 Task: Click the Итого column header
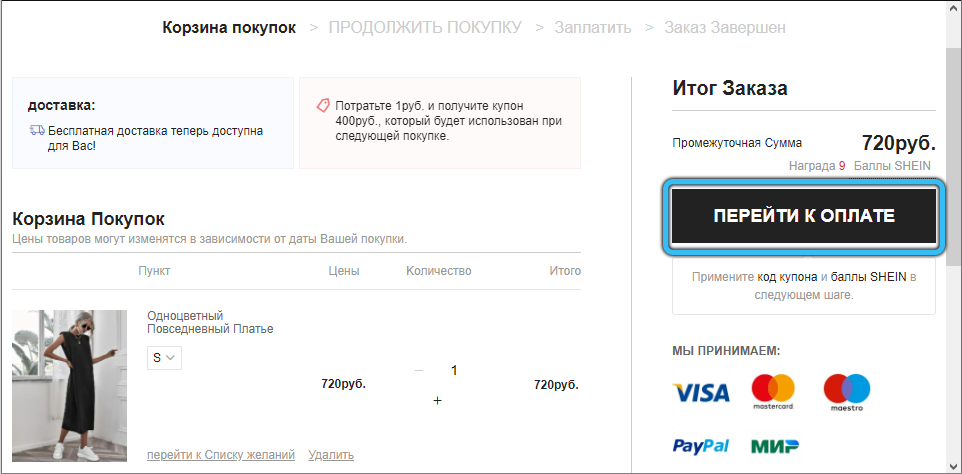565,271
